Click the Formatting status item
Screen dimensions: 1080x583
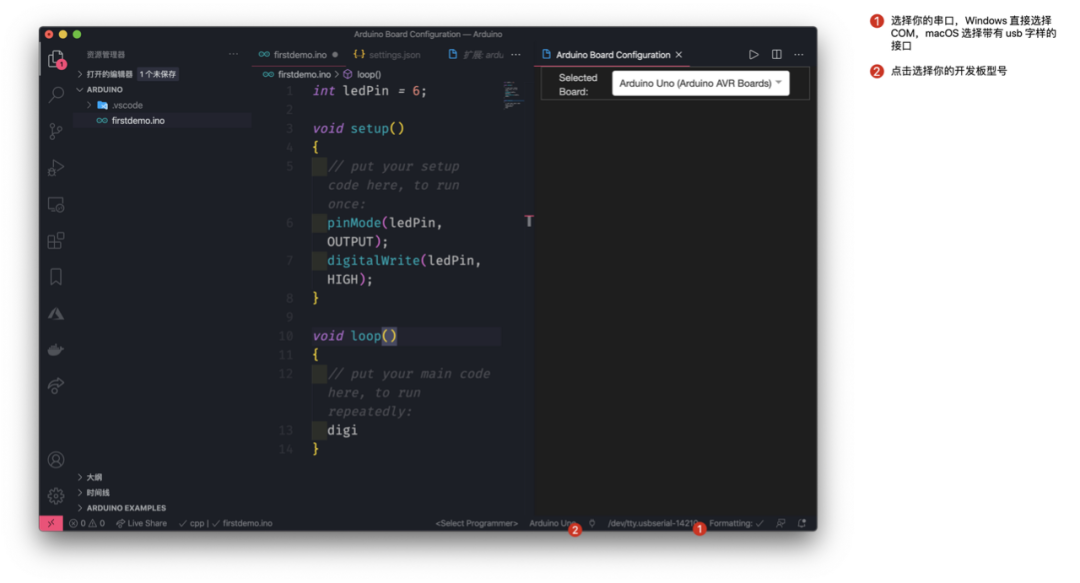tap(736, 523)
